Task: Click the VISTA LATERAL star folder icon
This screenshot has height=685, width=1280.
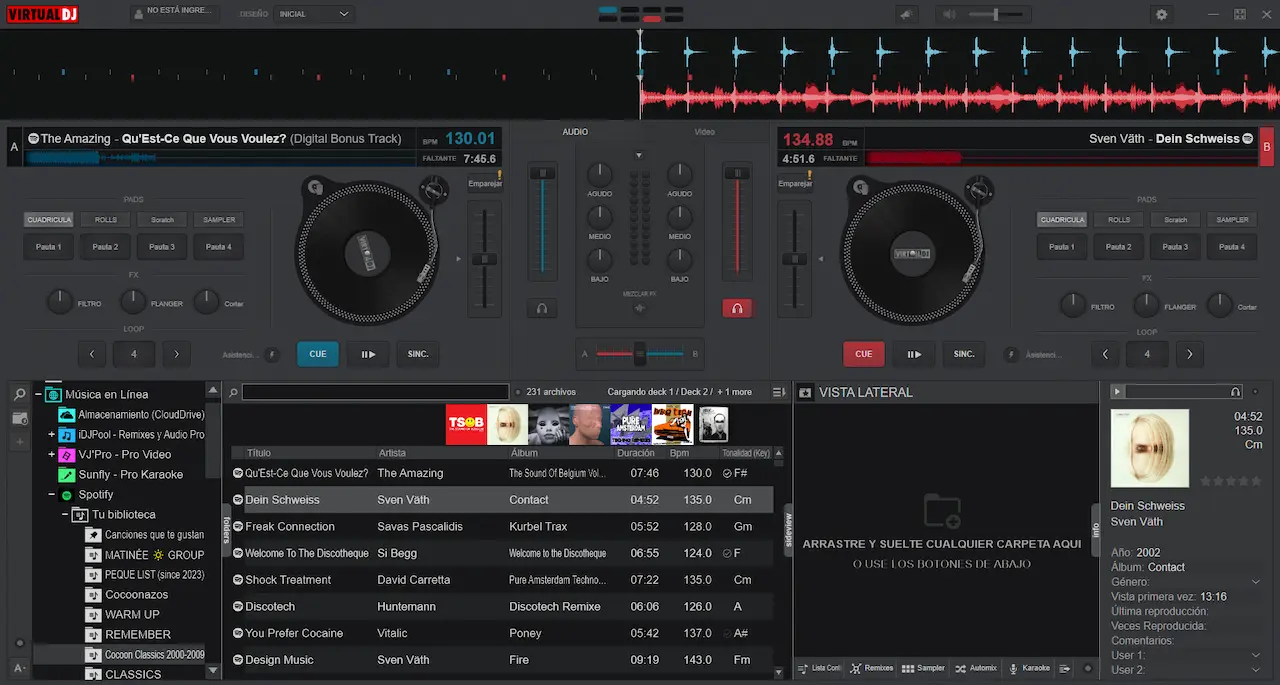Action: click(x=806, y=393)
